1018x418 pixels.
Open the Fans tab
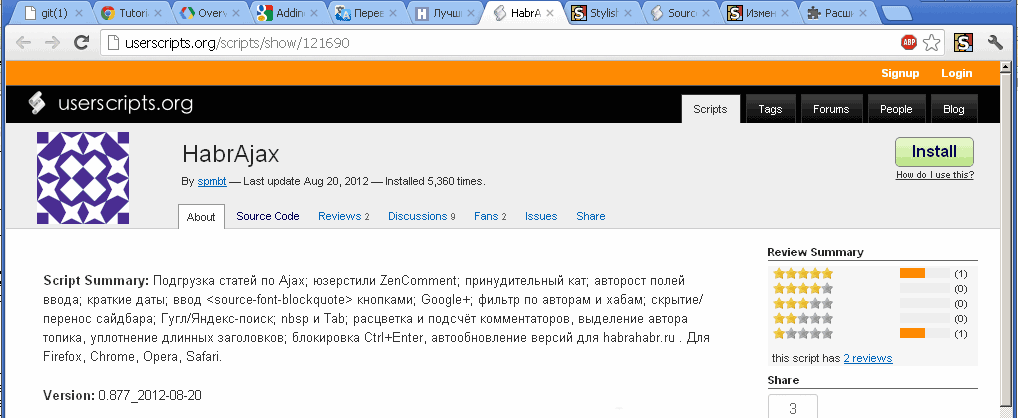(490, 216)
